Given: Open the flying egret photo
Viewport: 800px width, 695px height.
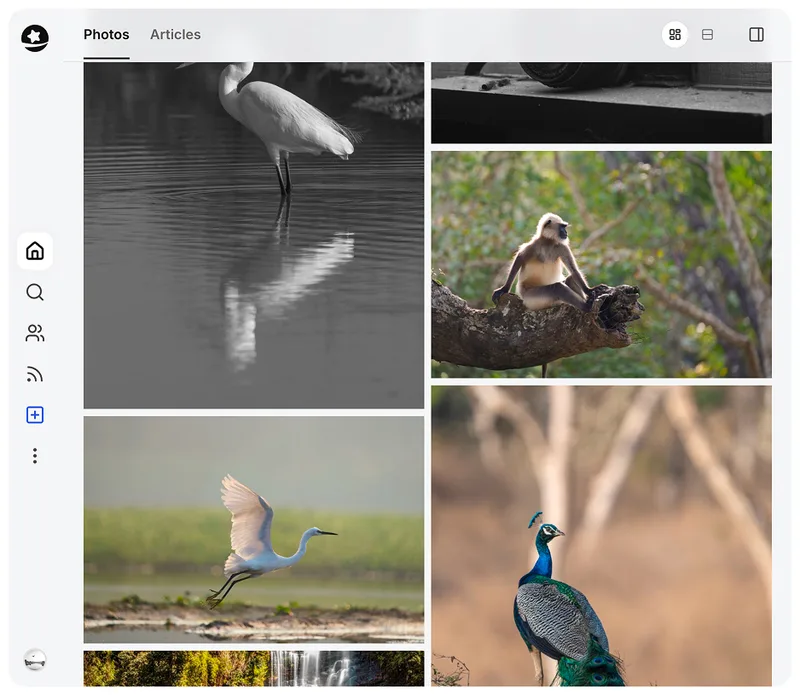Looking at the screenshot, I should pos(254,530).
